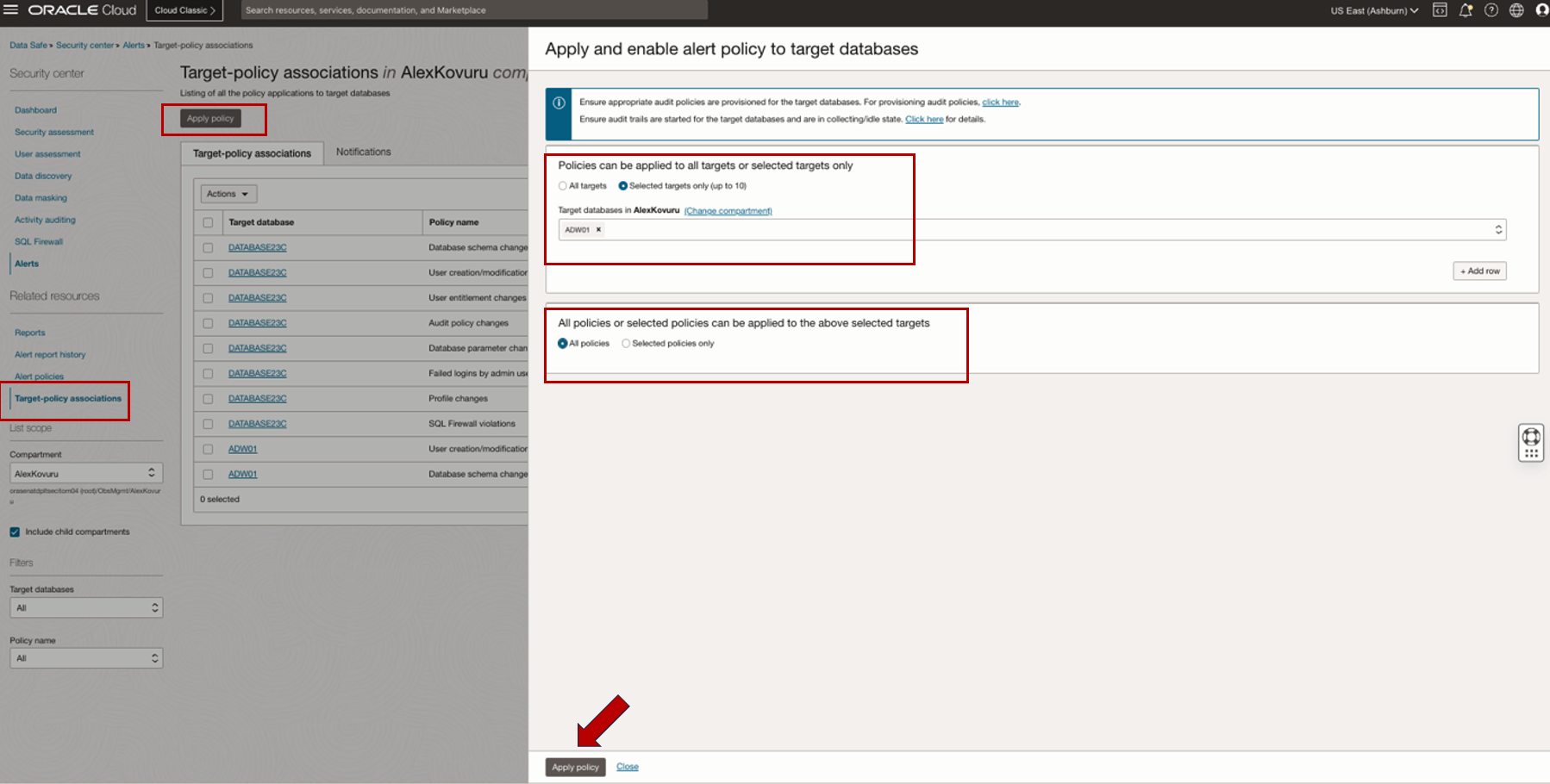Go to Security assessment
Viewport: 1550px width, 784px height.
[x=54, y=133]
